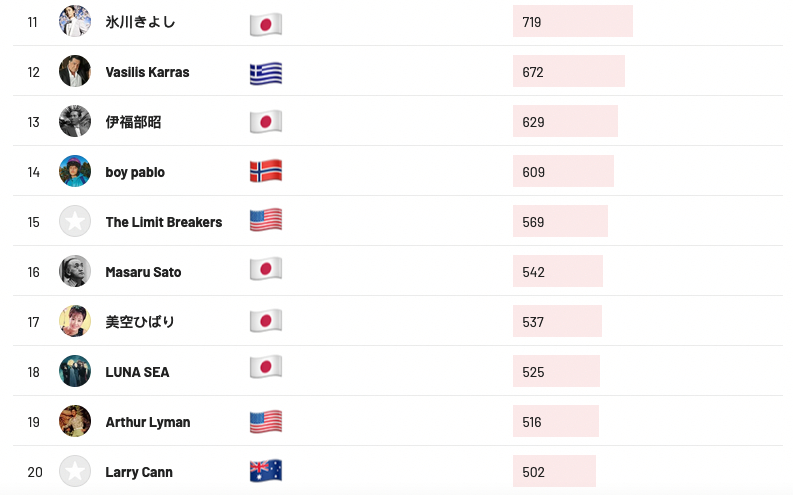This screenshot has height=495, width=793.
Task: Click the Japan flag beside Masaru Sato
Action: pos(266,272)
